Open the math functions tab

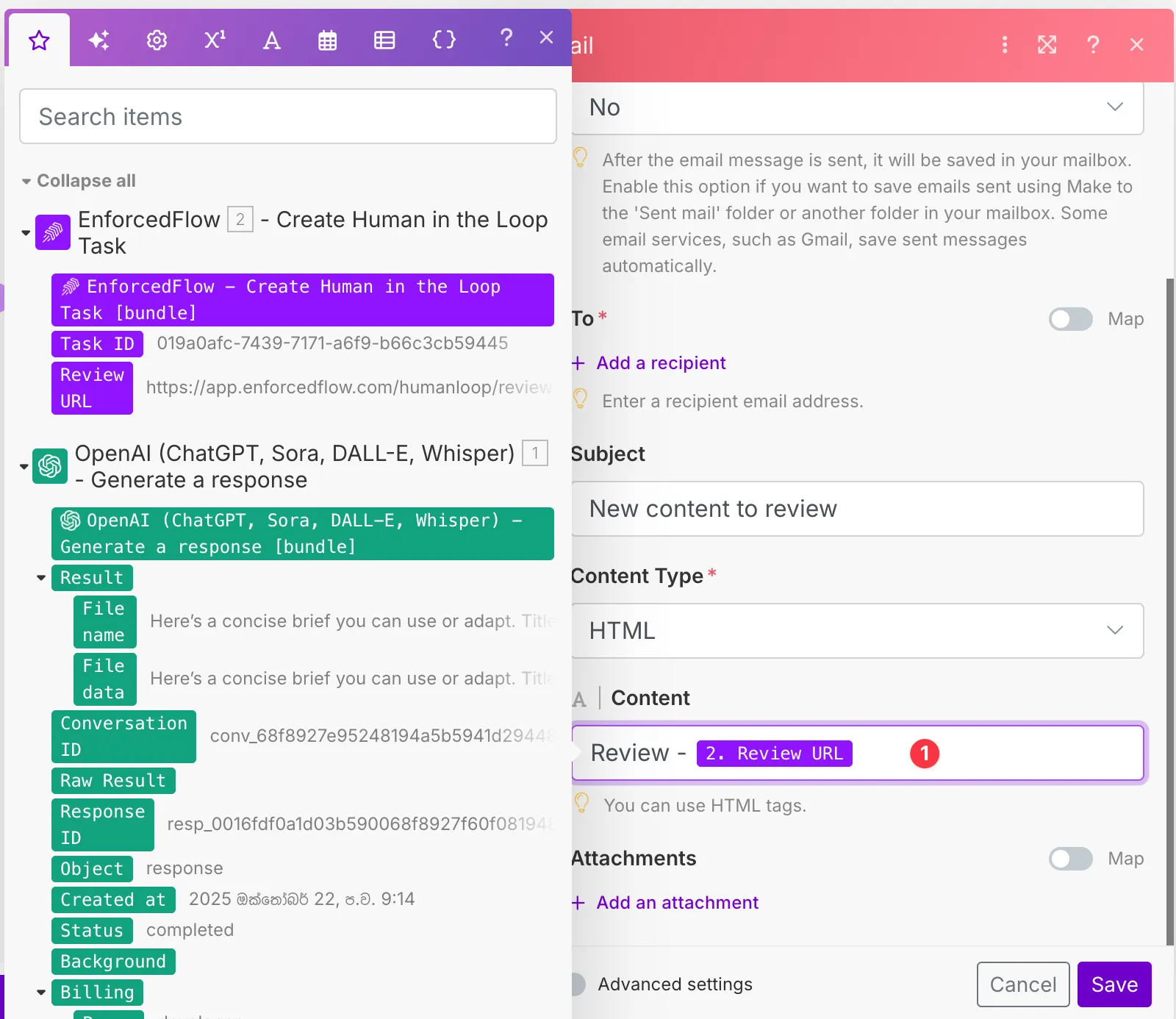(214, 40)
